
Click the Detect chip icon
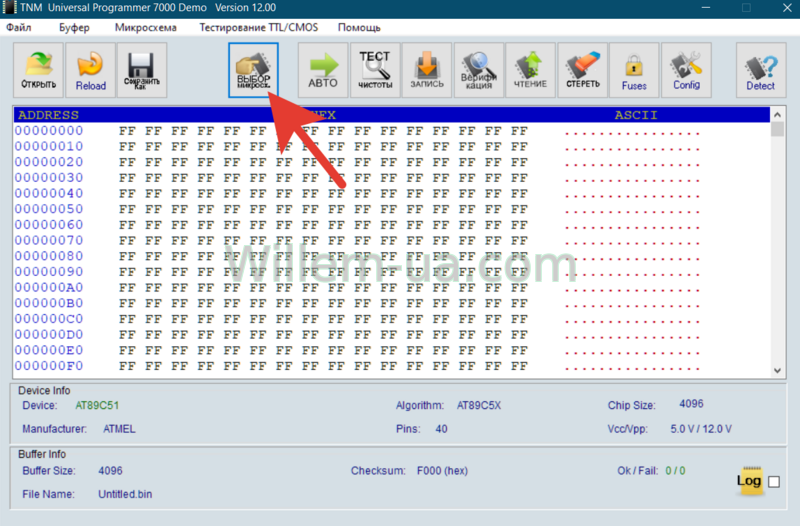click(x=760, y=69)
